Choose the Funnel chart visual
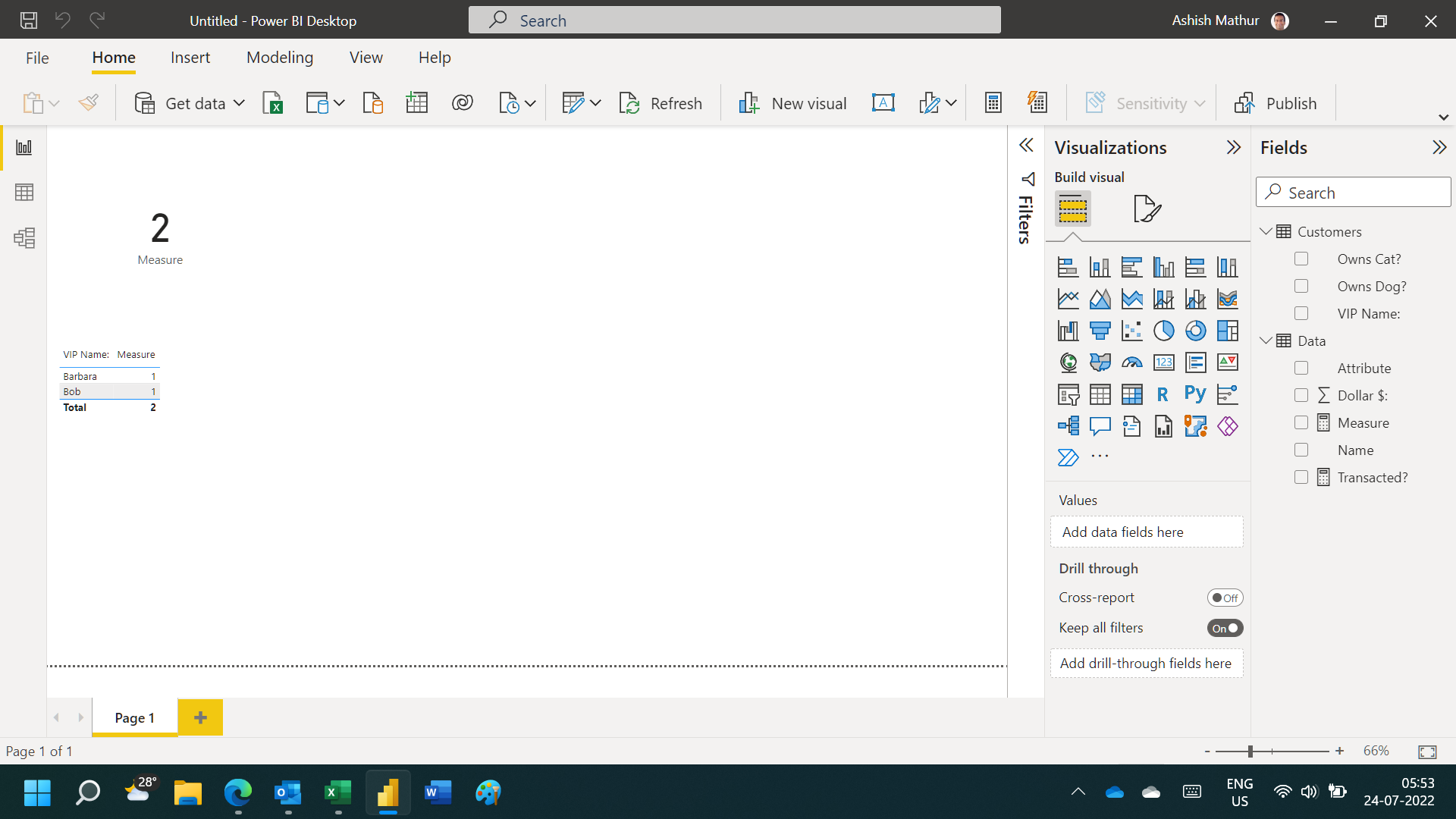Screen dimensions: 1456x819 click(1100, 331)
